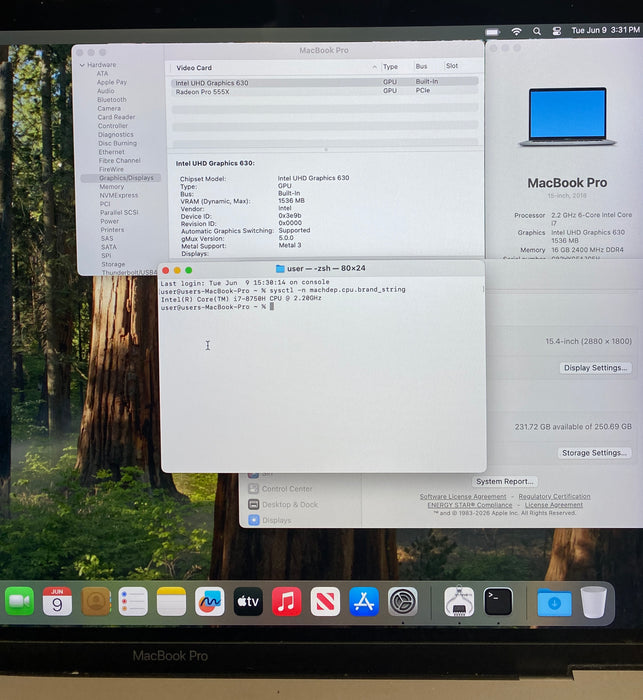Open Calendar showing JUN 9 in Dock
The height and width of the screenshot is (700, 643).
[x=57, y=602]
